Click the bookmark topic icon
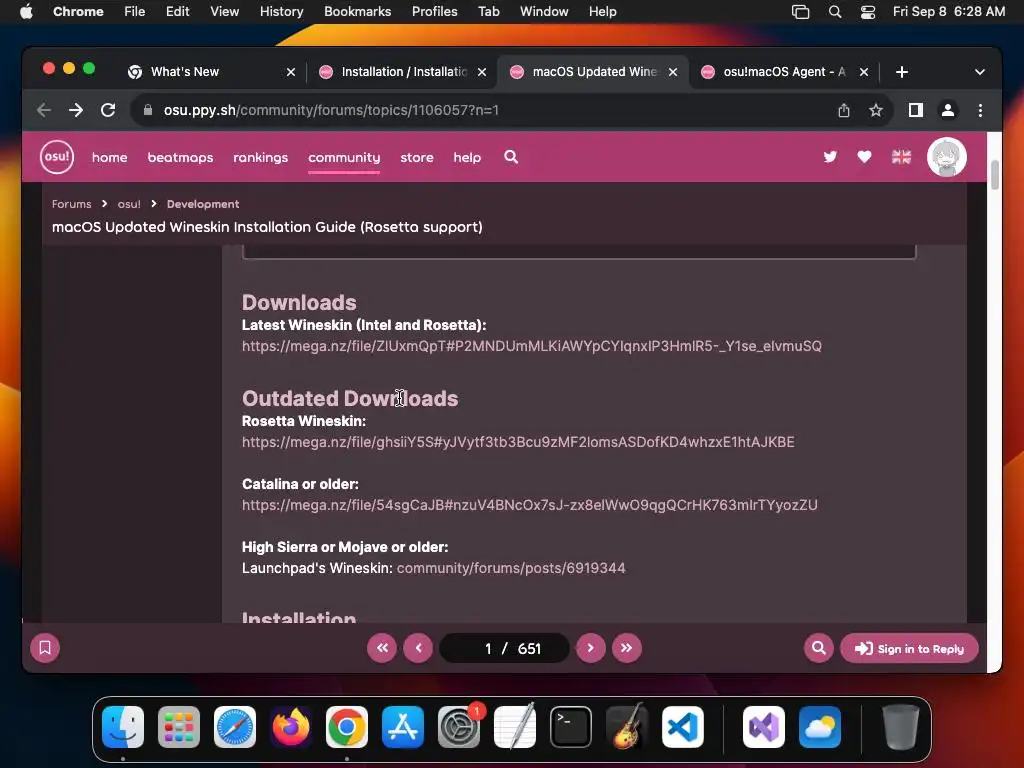 point(45,648)
